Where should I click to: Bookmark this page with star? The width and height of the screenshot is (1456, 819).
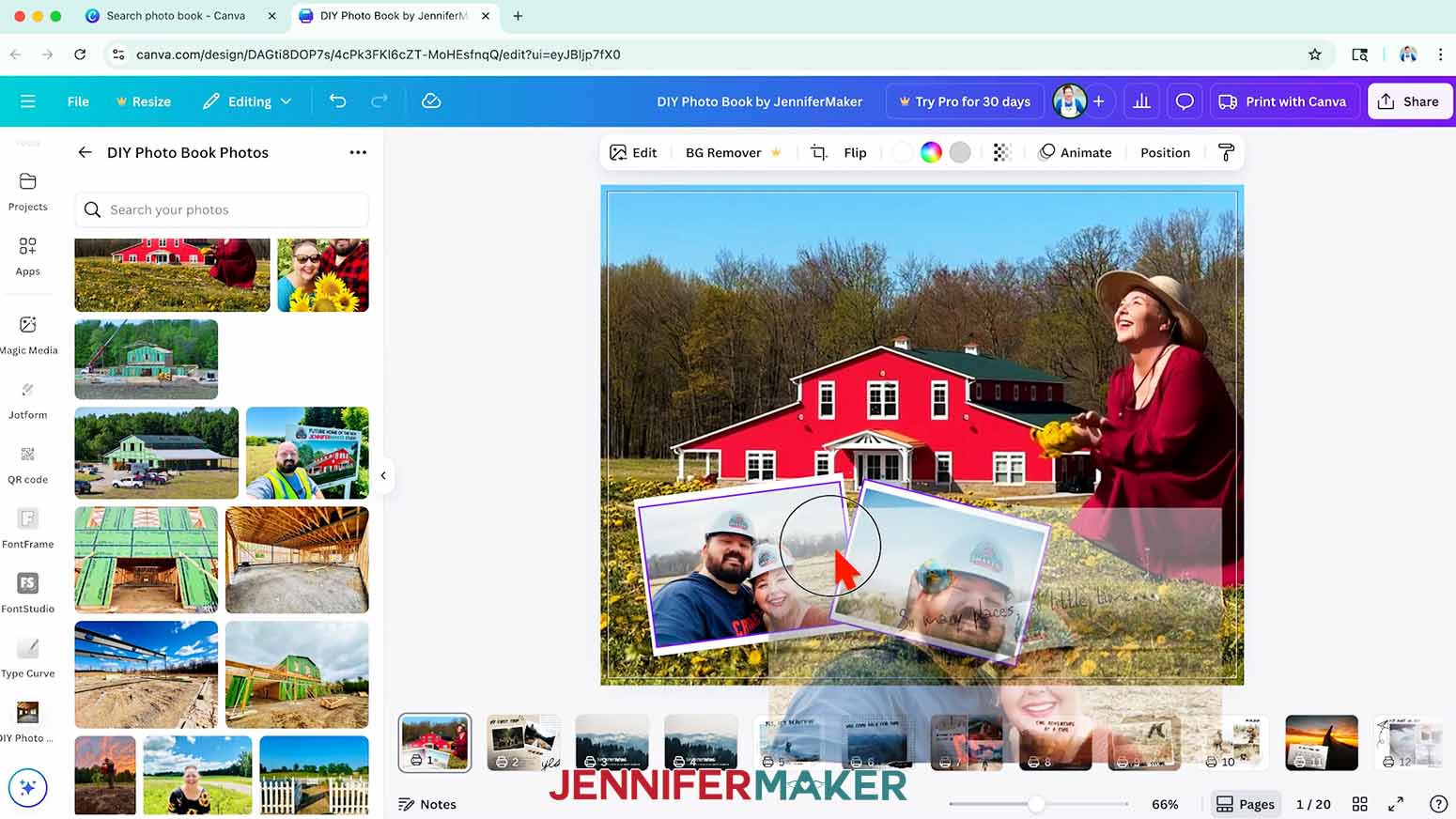[x=1315, y=54]
